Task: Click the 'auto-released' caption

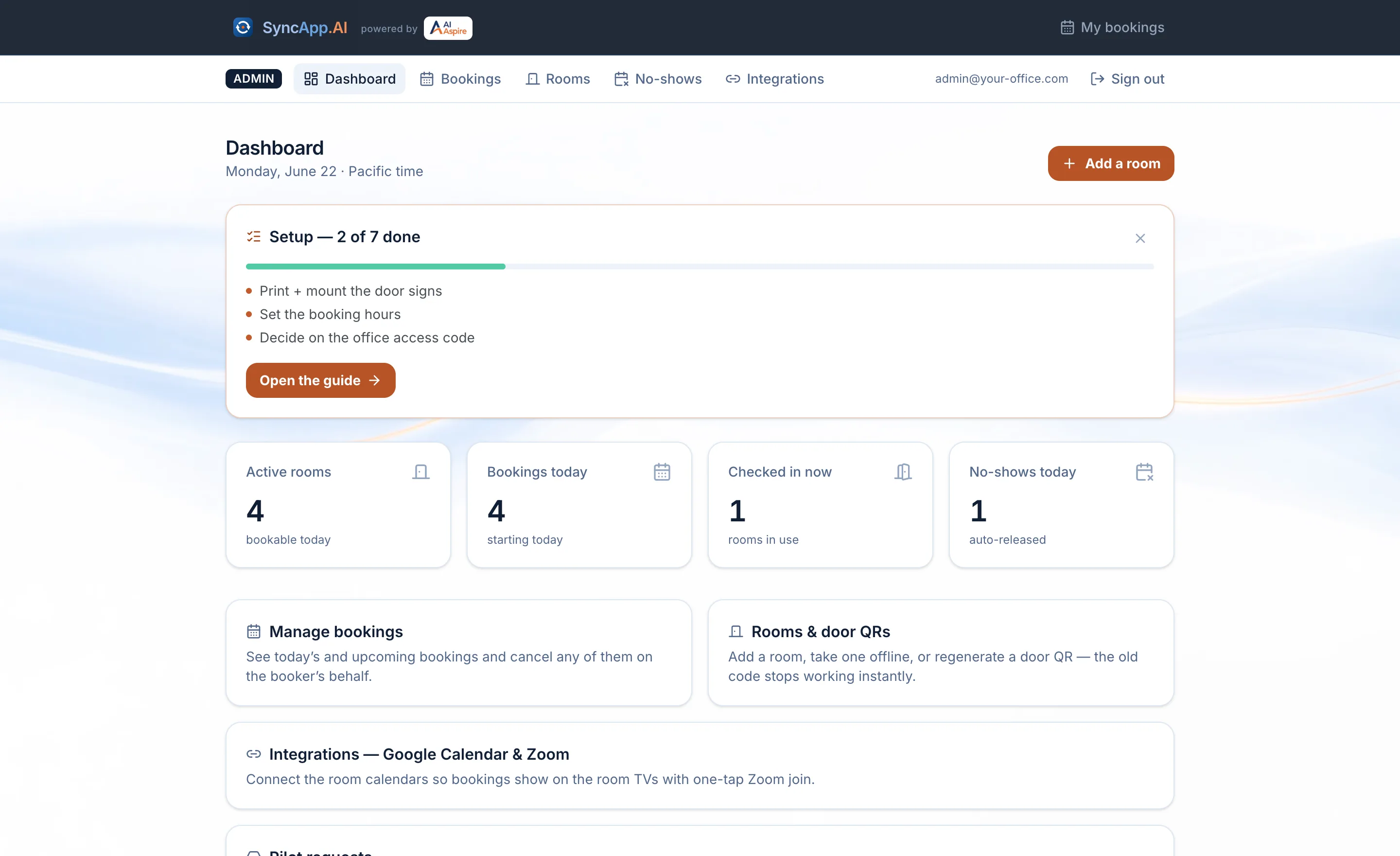Action: pos(1007,539)
